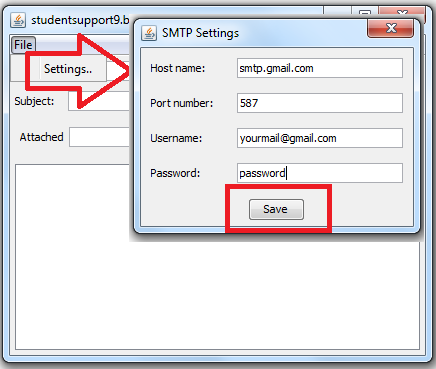
Task: Click the 'Username:' label
Action: point(176,138)
